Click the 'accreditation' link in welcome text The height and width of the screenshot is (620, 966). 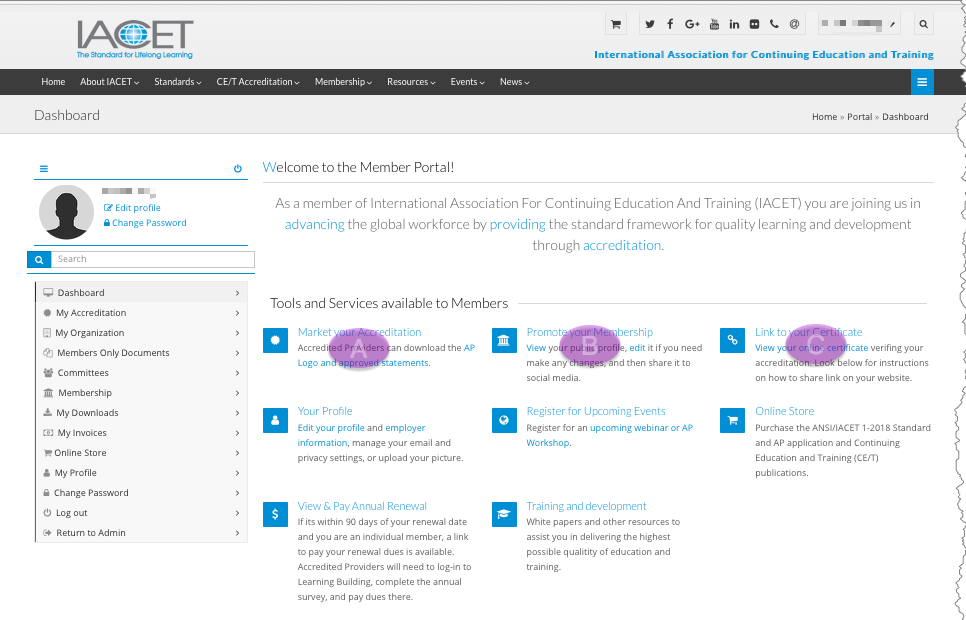[x=622, y=246]
